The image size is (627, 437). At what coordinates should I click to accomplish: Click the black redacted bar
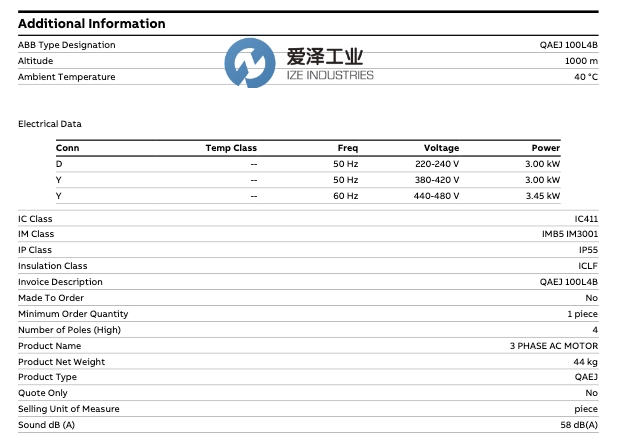[x=310, y=102]
